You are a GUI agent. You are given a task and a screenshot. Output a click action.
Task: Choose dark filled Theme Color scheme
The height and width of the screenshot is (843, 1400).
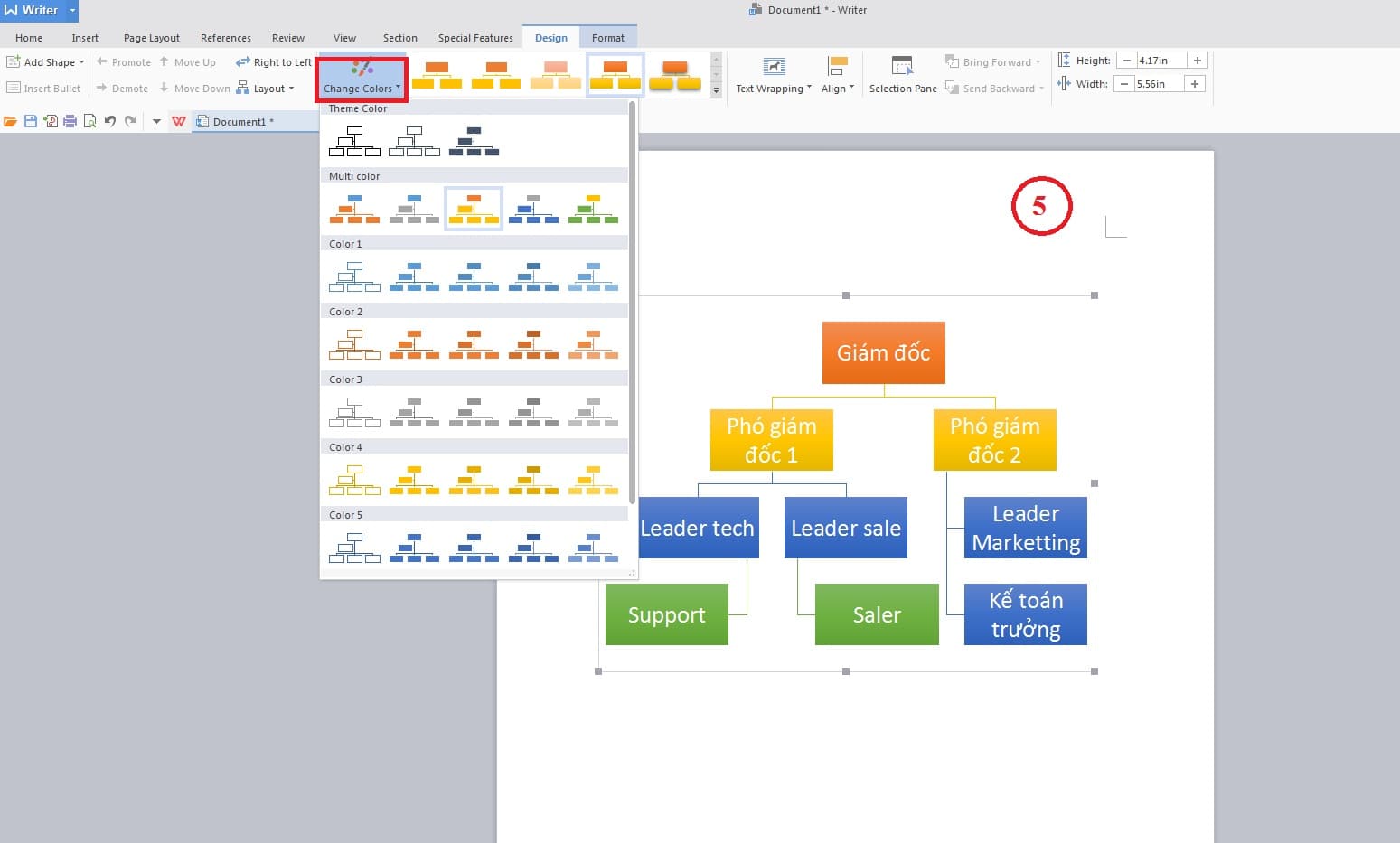click(x=474, y=142)
